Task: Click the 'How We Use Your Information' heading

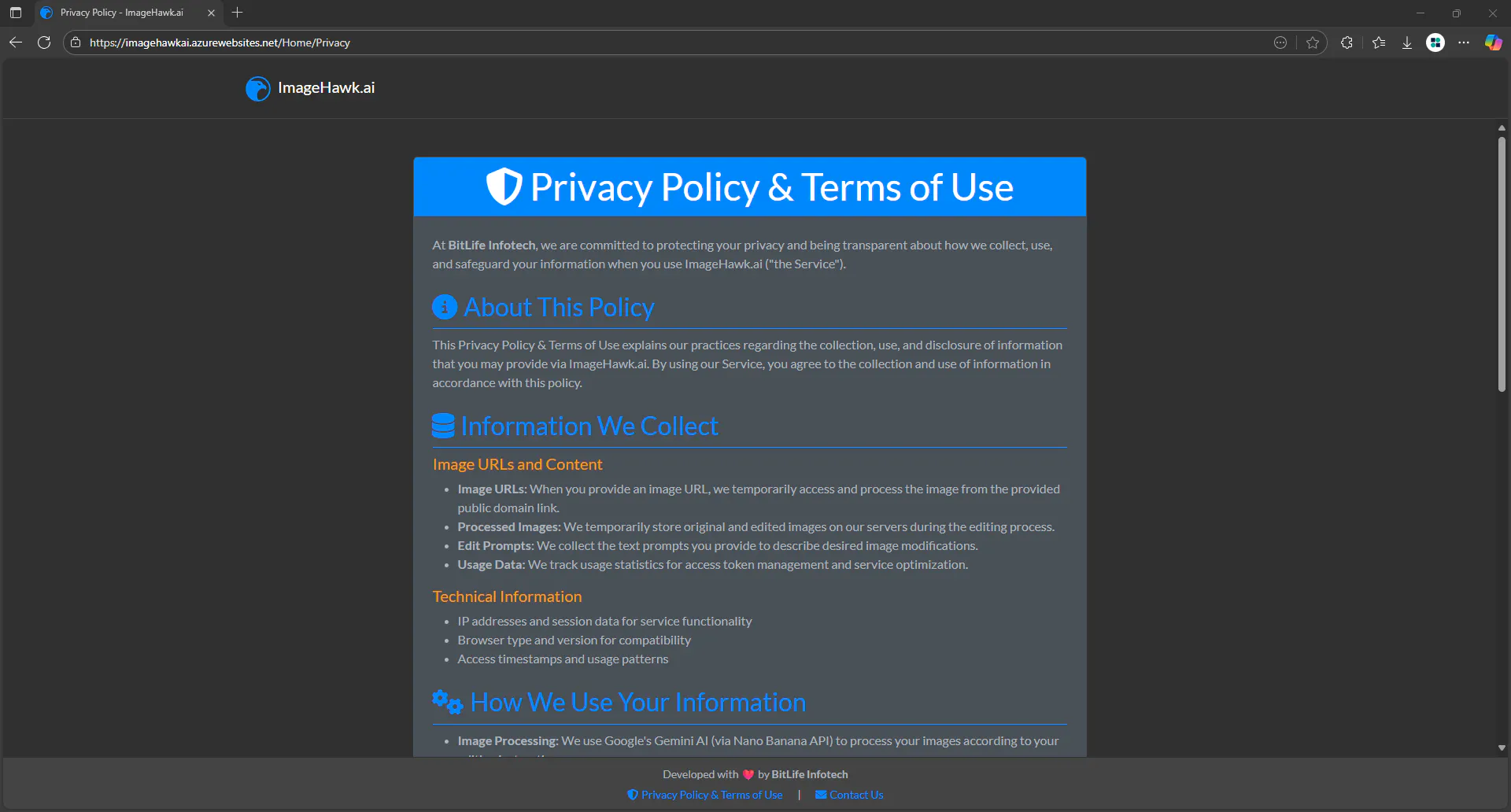Action: pos(638,702)
